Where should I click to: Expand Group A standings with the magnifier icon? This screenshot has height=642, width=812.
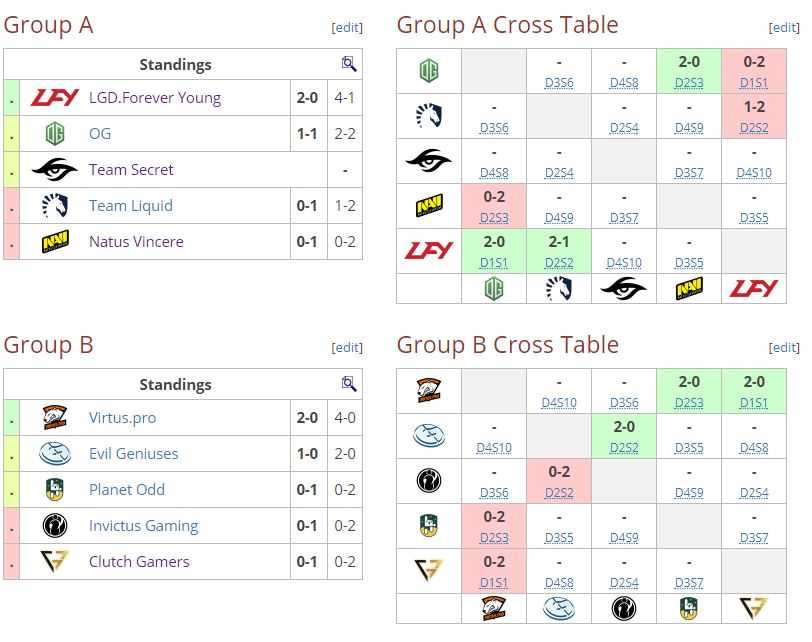click(x=349, y=64)
